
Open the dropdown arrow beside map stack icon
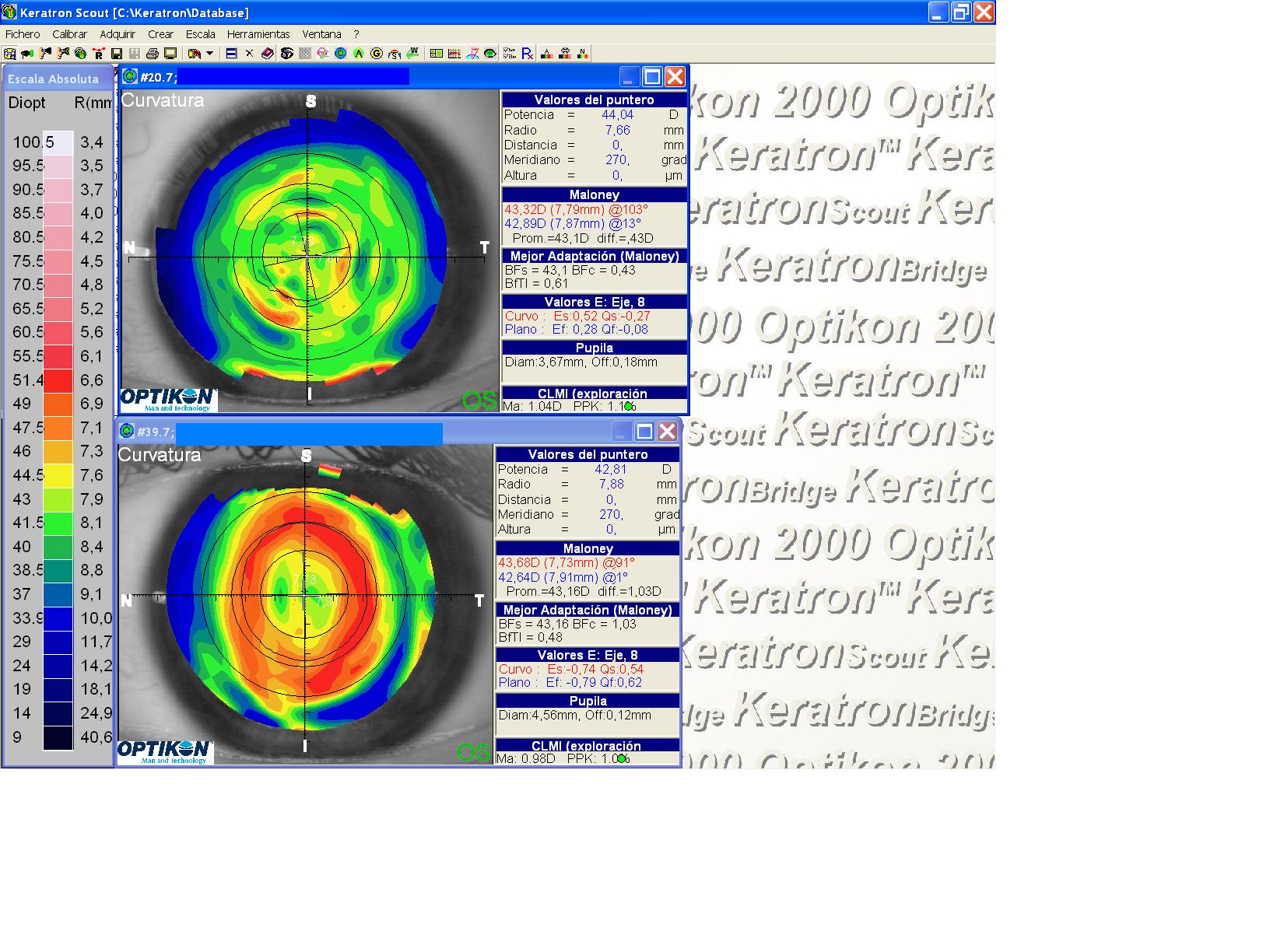click(x=210, y=54)
